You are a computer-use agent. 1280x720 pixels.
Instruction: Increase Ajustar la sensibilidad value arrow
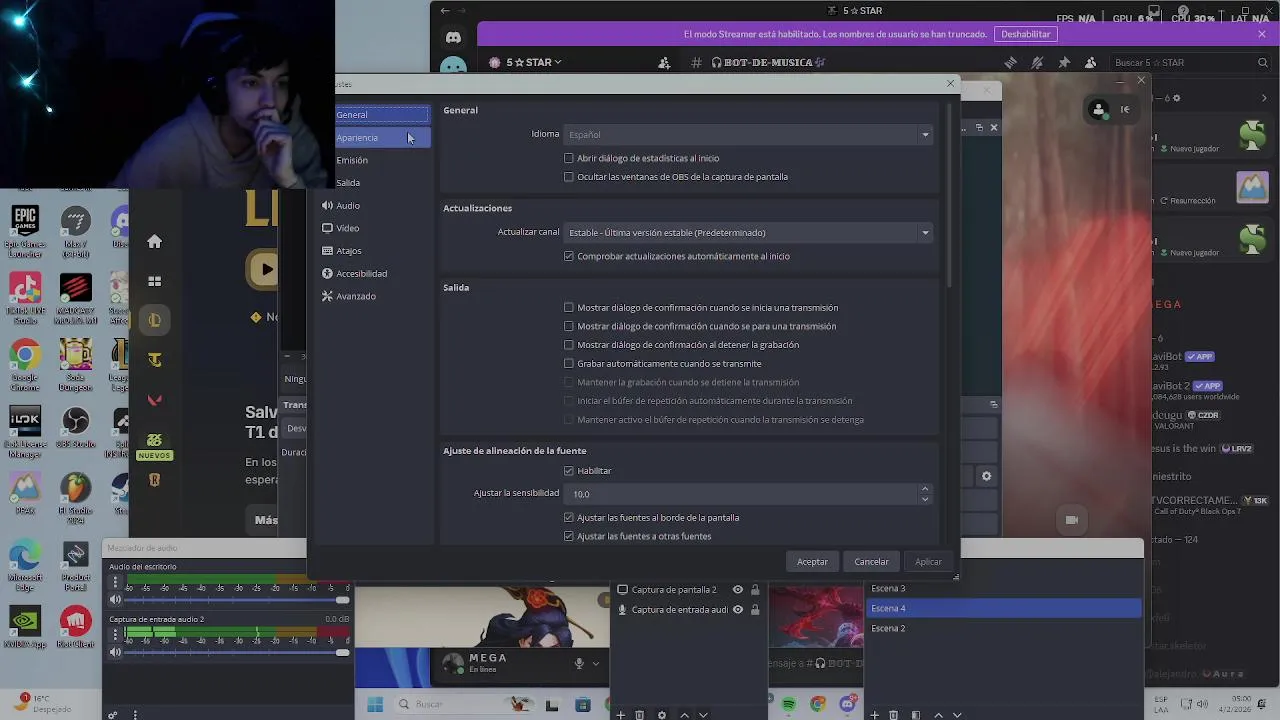click(925, 489)
